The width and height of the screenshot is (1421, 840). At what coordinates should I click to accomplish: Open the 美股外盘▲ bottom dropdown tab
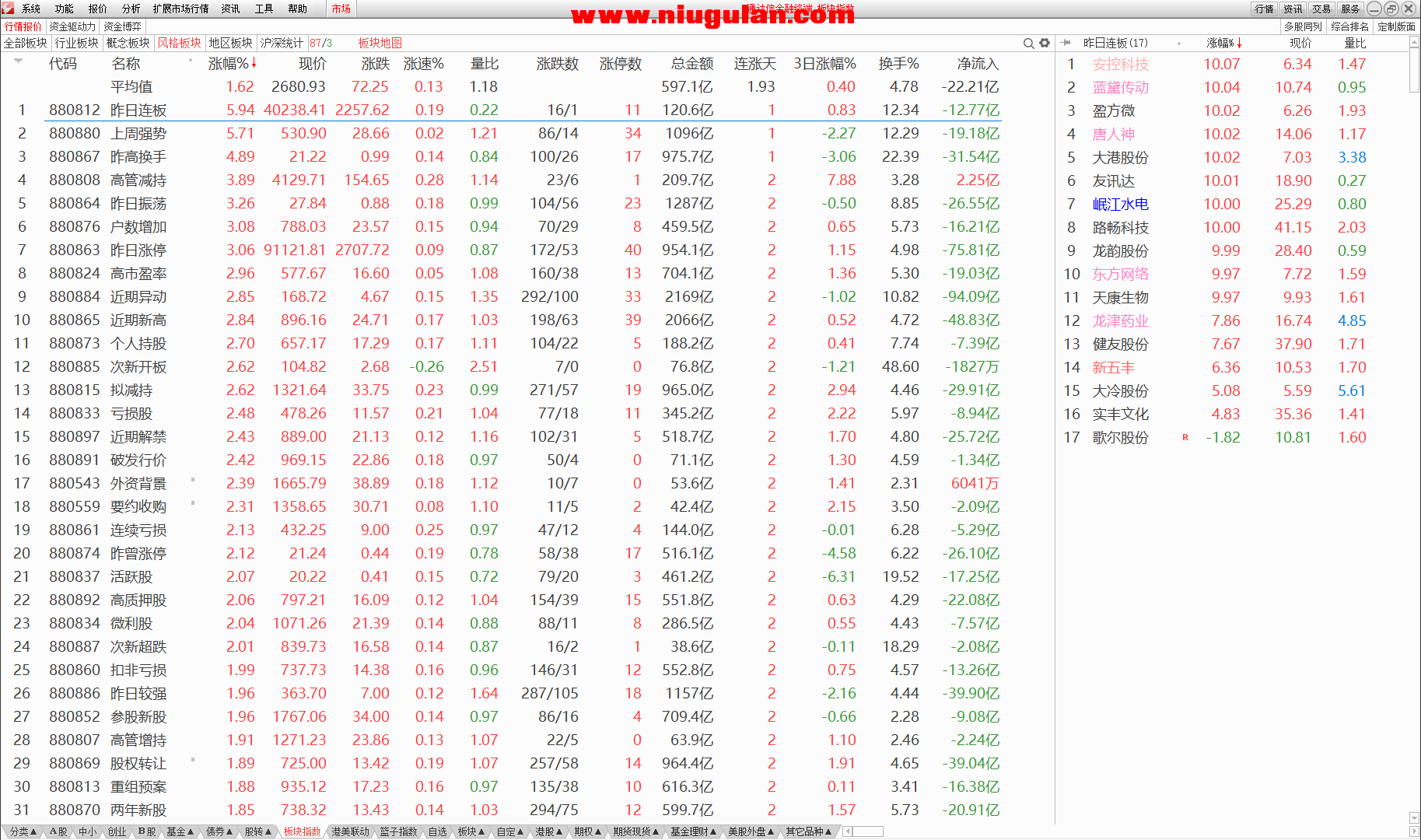751,831
